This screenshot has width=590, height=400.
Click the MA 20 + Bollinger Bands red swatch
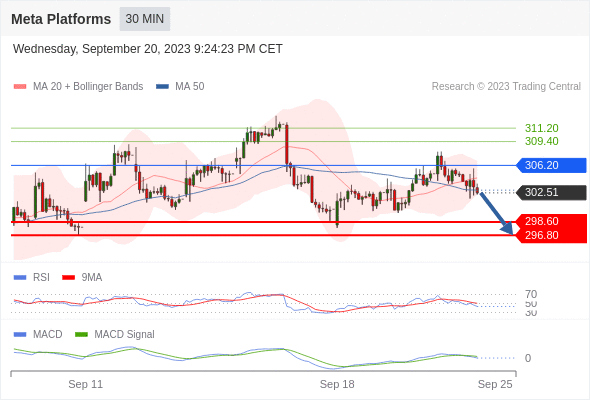(20, 87)
